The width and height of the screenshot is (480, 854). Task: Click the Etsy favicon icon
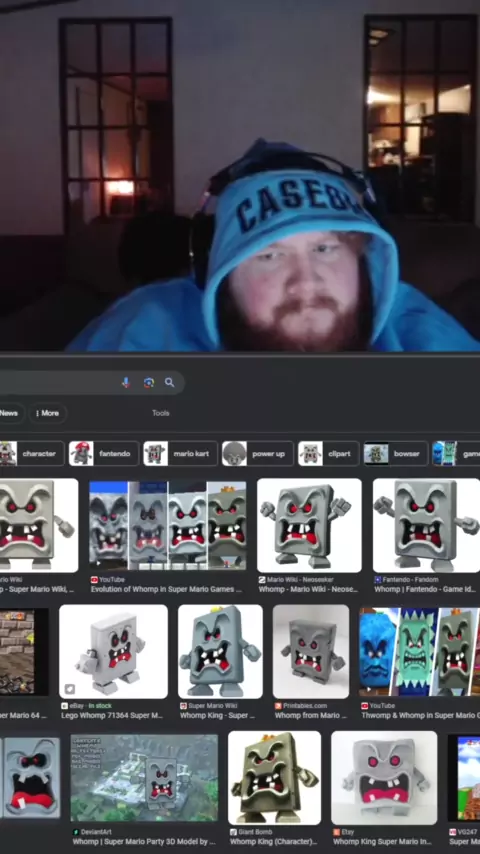tap(336, 832)
